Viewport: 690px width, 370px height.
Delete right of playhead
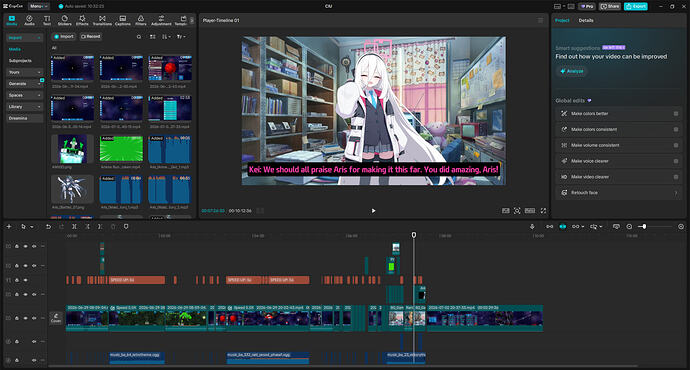(x=100, y=227)
